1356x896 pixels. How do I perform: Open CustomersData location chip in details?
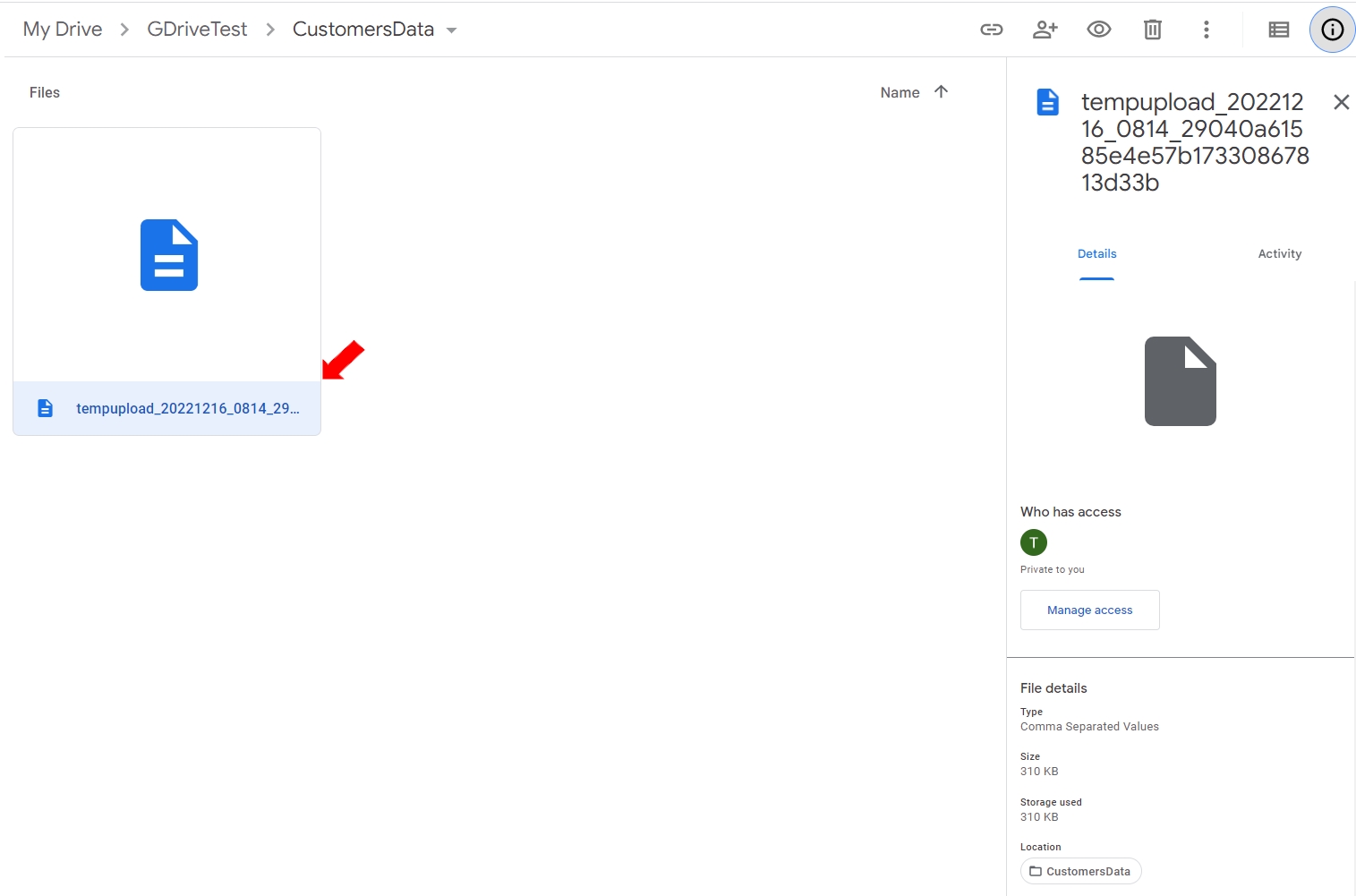pos(1080,871)
